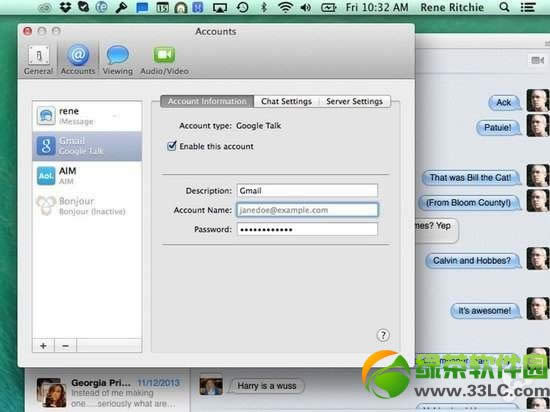The width and height of the screenshot is (550, 412).
Task: Open Spotlight search
Action: click(504, 7)
